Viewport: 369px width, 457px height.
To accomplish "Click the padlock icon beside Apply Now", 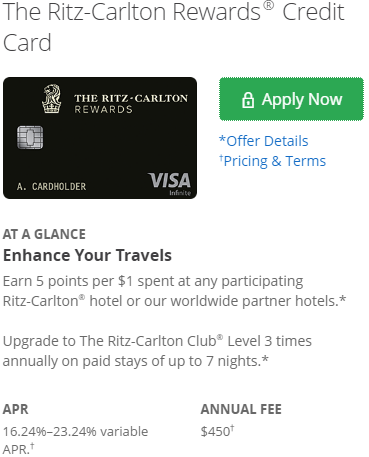I will (248, 100).
